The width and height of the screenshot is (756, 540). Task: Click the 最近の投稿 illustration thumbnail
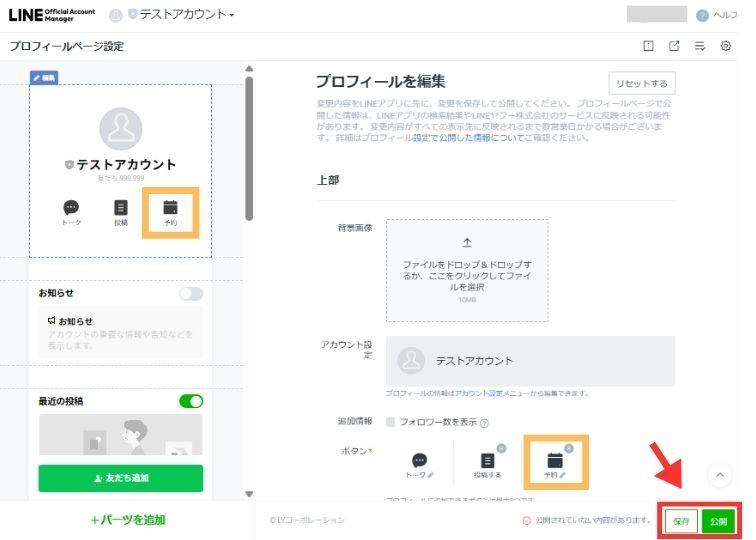pos(121,434)
